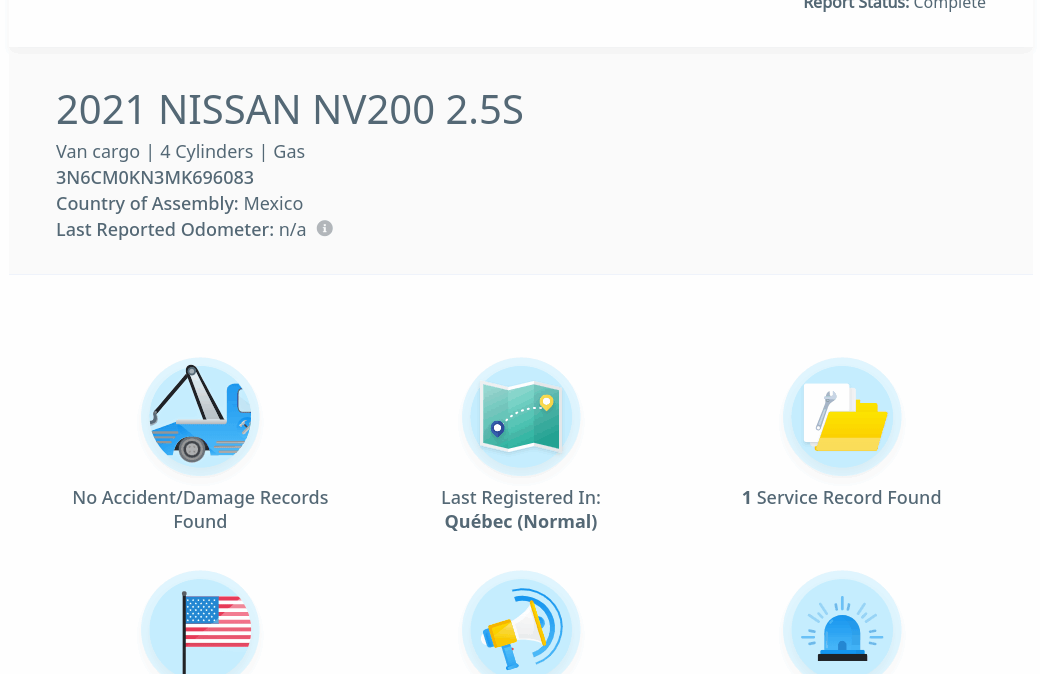Click the map registration icon
Viewport: 1040px width, 674px height.
click(x=520, y=416)
